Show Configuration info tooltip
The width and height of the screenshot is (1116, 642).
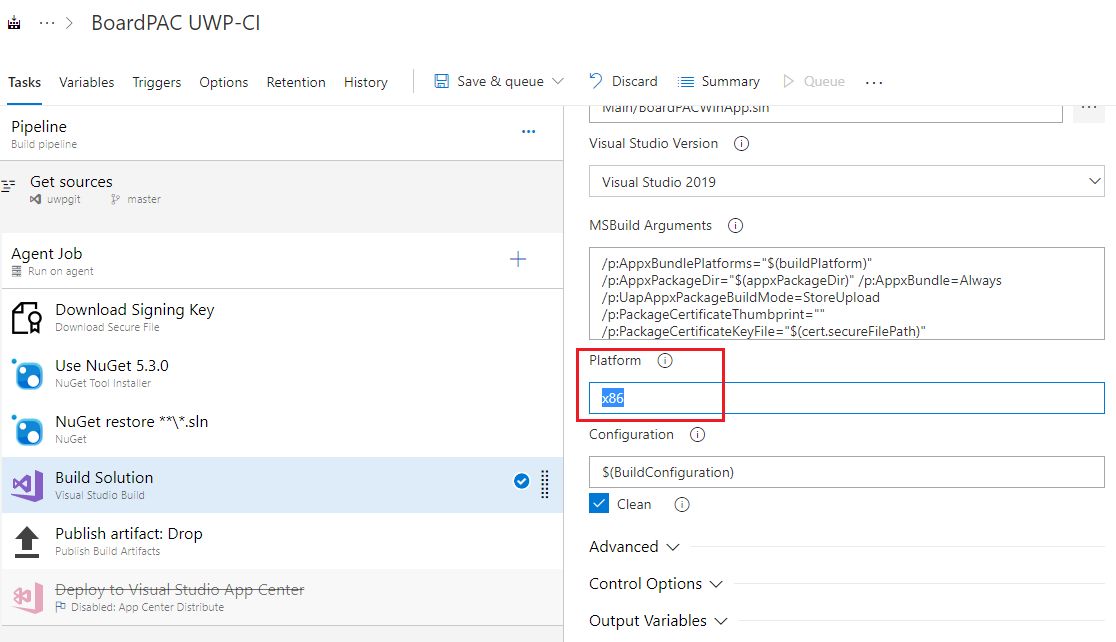point(698,435)
